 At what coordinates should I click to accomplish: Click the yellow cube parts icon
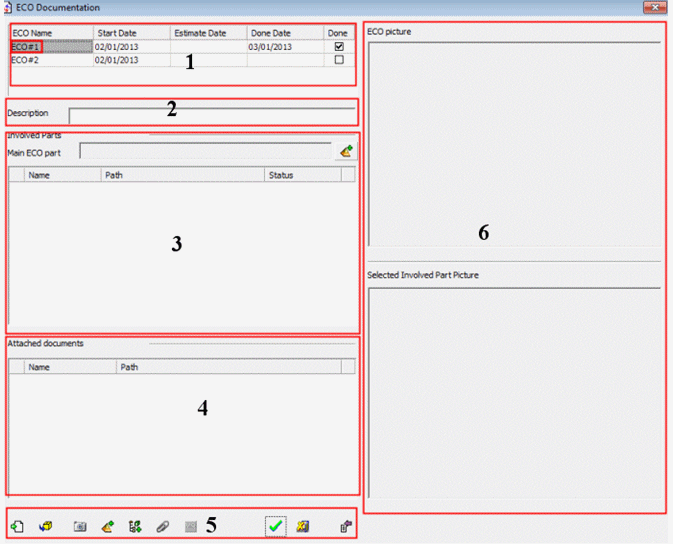(46, 526)
